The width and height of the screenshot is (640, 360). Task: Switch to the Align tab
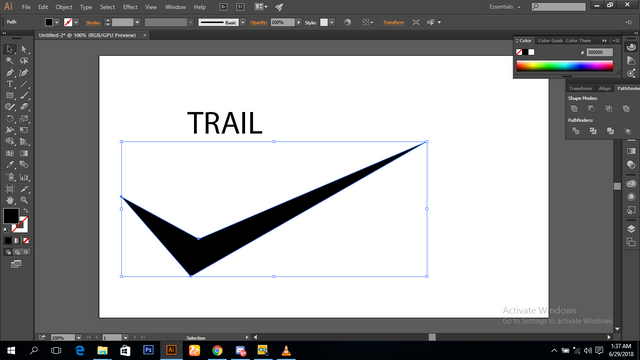point(604,88)
